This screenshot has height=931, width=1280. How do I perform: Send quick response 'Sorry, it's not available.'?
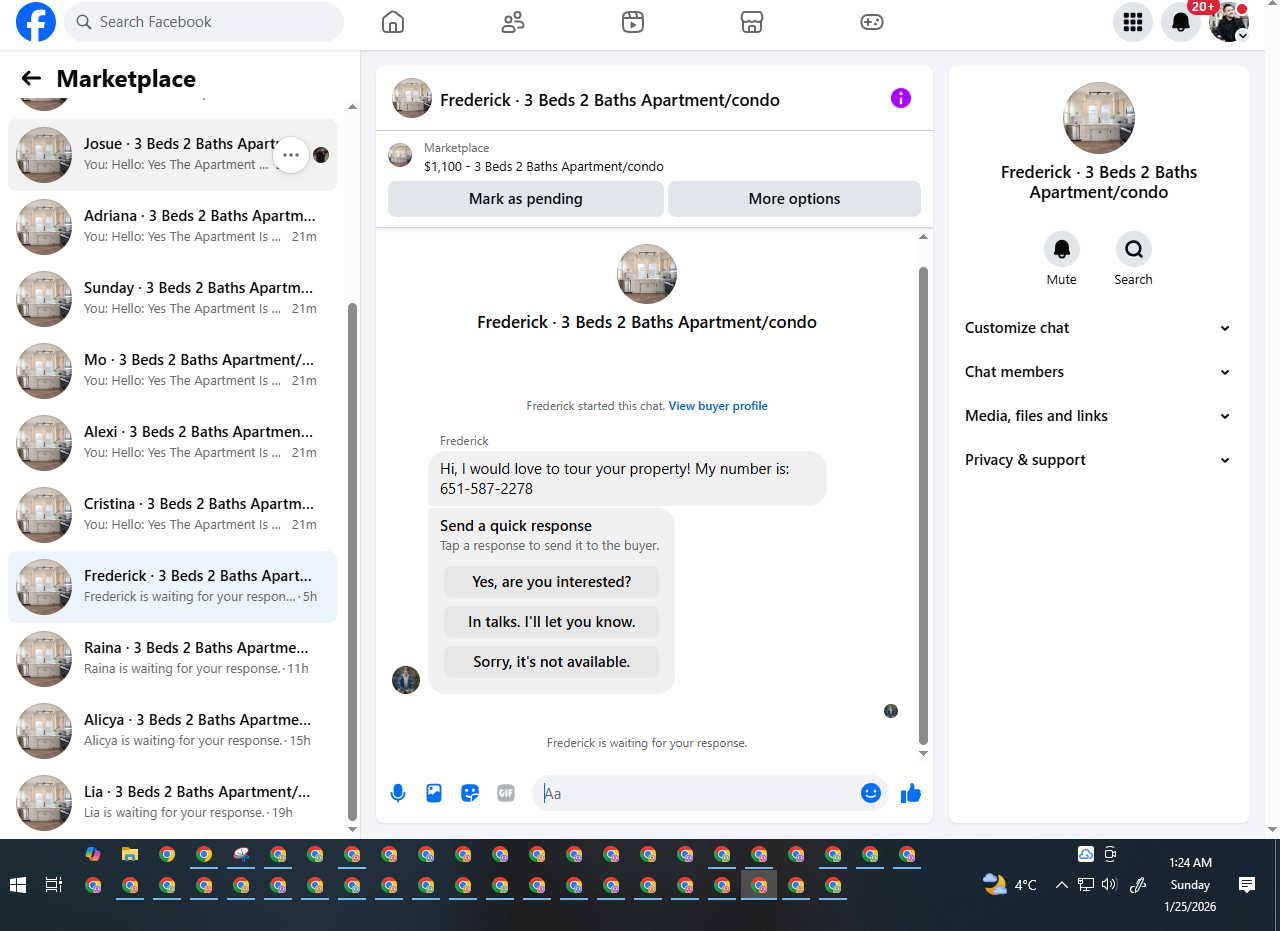click(552, 662)
